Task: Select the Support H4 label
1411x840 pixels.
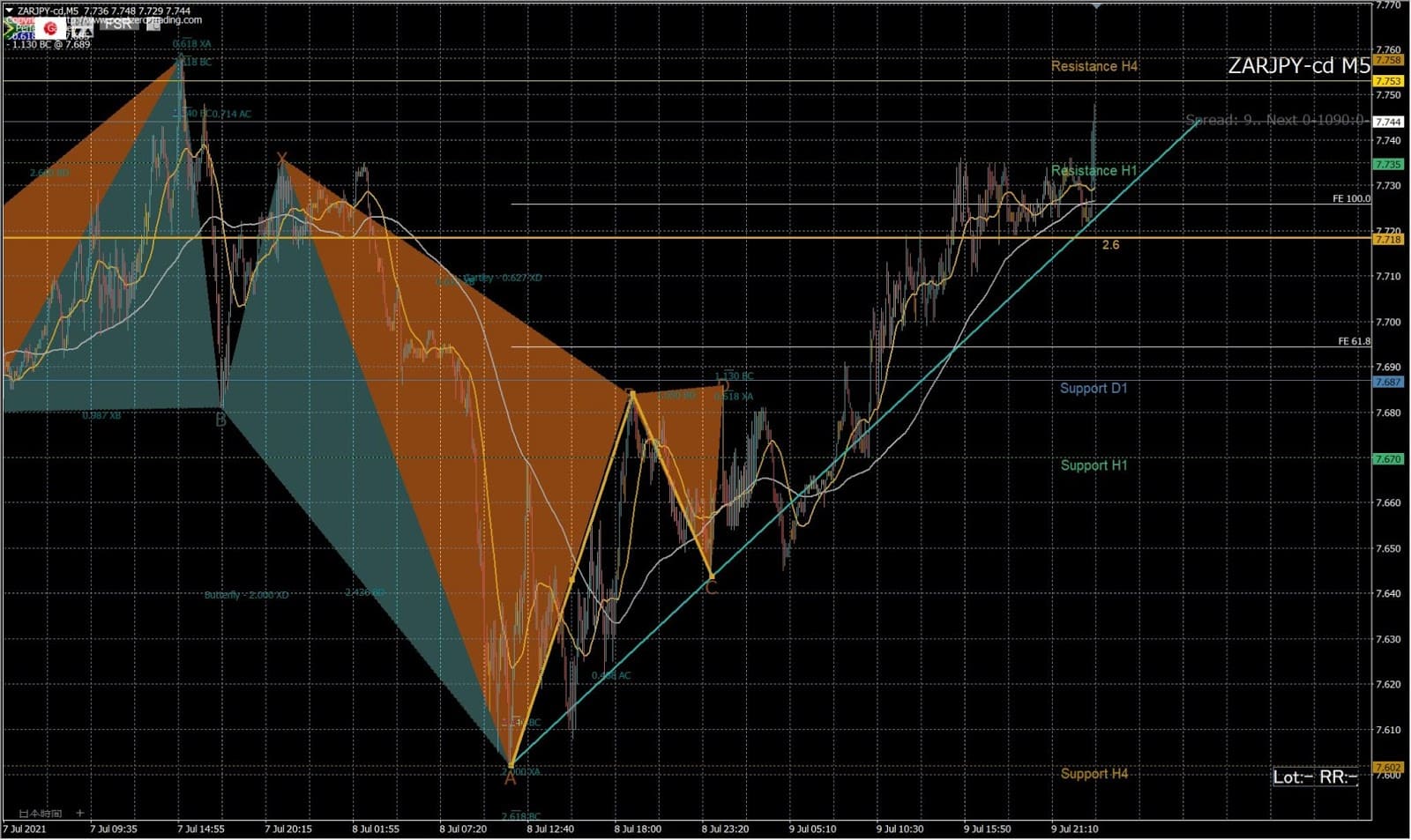Action: click(1094, 774)
